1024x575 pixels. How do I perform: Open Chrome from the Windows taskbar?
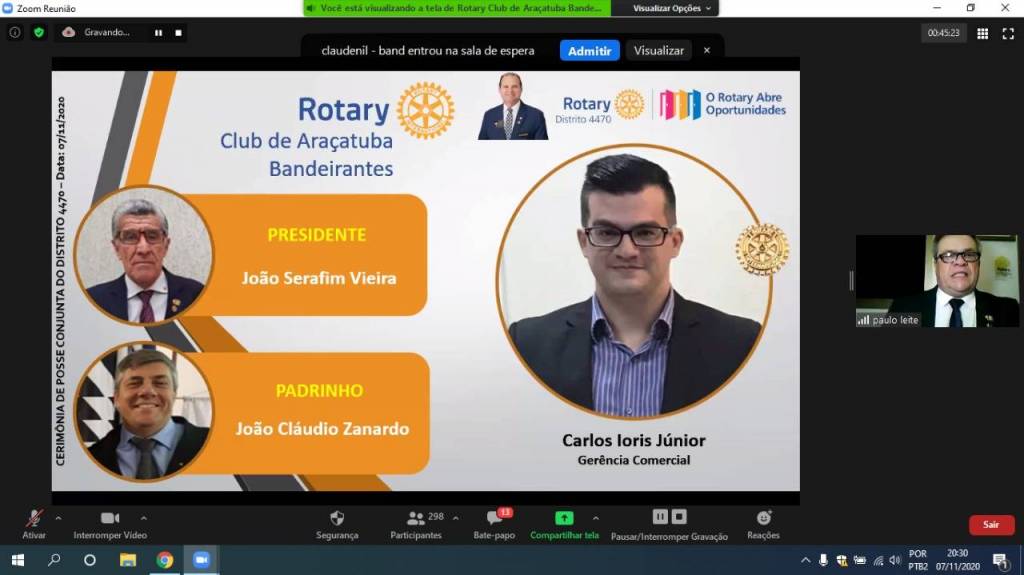(164, 560)
